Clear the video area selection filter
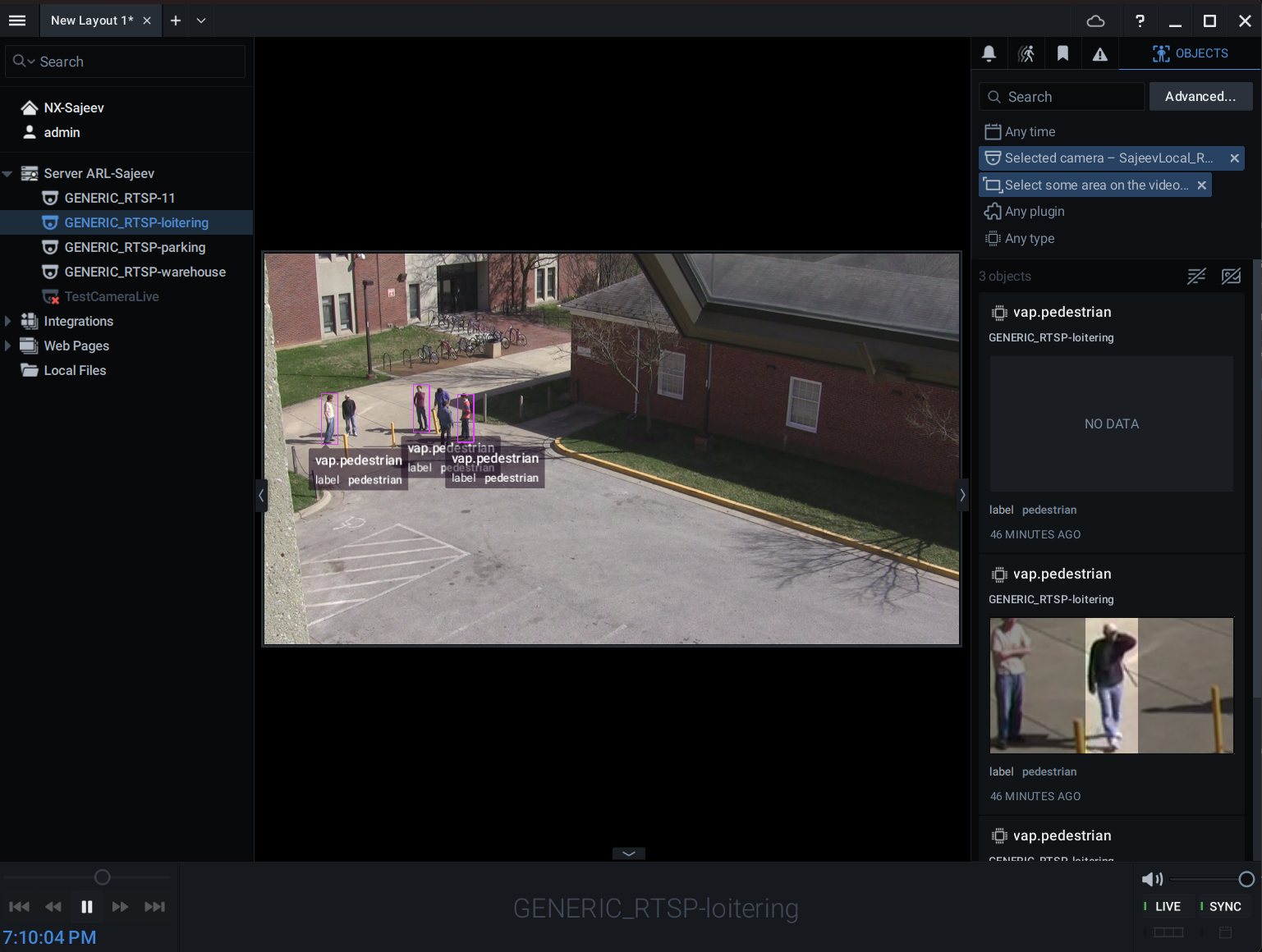The height and width of the screenshot is (952, 1262). pyautogui.click(x=1201, y=185)
